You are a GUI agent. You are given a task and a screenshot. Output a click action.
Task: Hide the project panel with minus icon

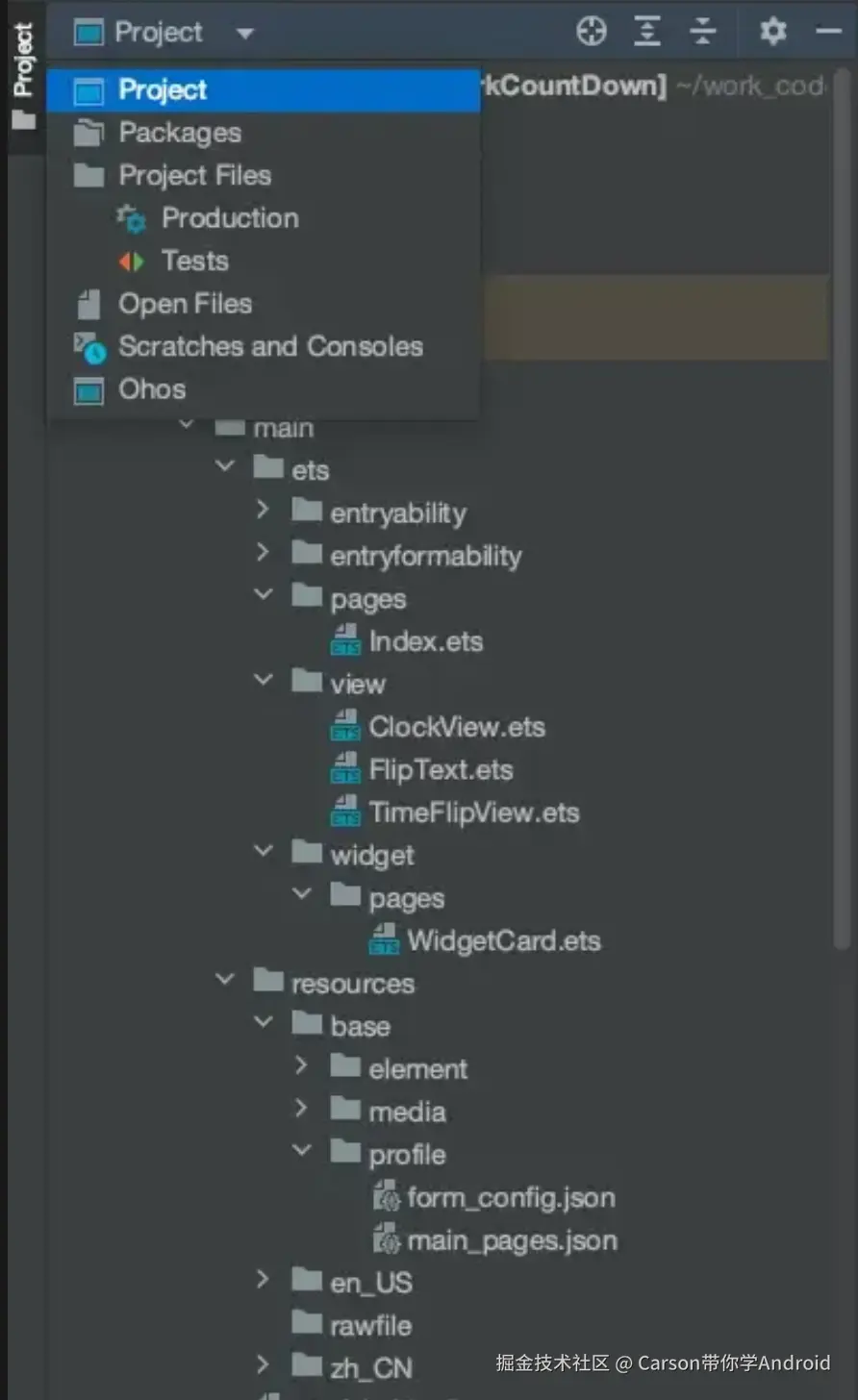(x=828, y=32)
